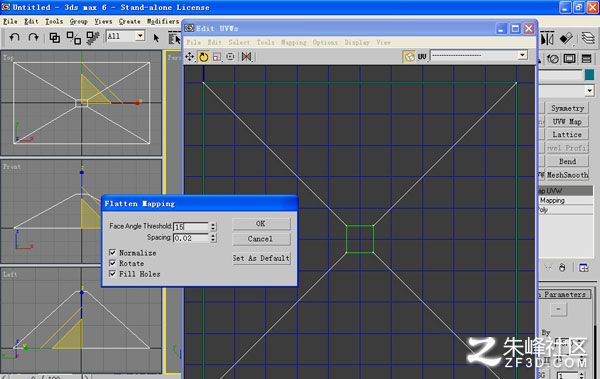Toggle the Rotate checkbox in Flatten Mapping

(112, 263)
